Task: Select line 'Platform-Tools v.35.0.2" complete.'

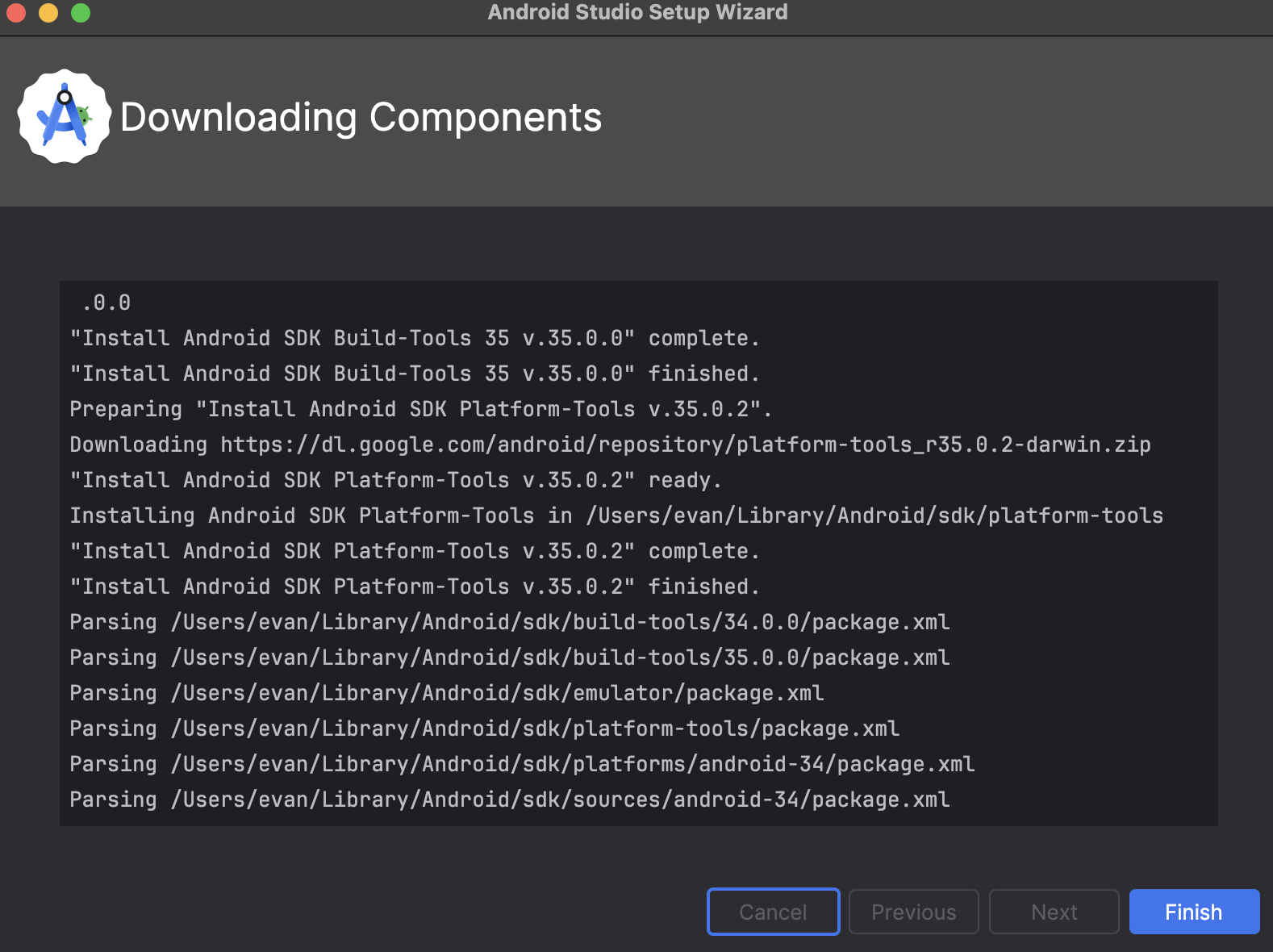Action: point(415,551)
